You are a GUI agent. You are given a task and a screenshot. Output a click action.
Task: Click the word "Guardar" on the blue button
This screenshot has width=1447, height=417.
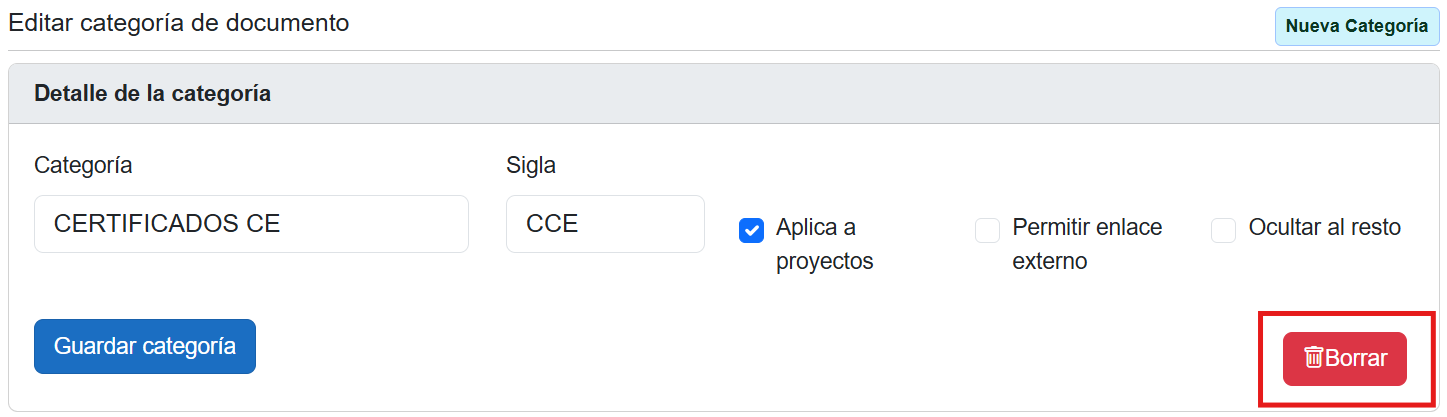(96, 346)
